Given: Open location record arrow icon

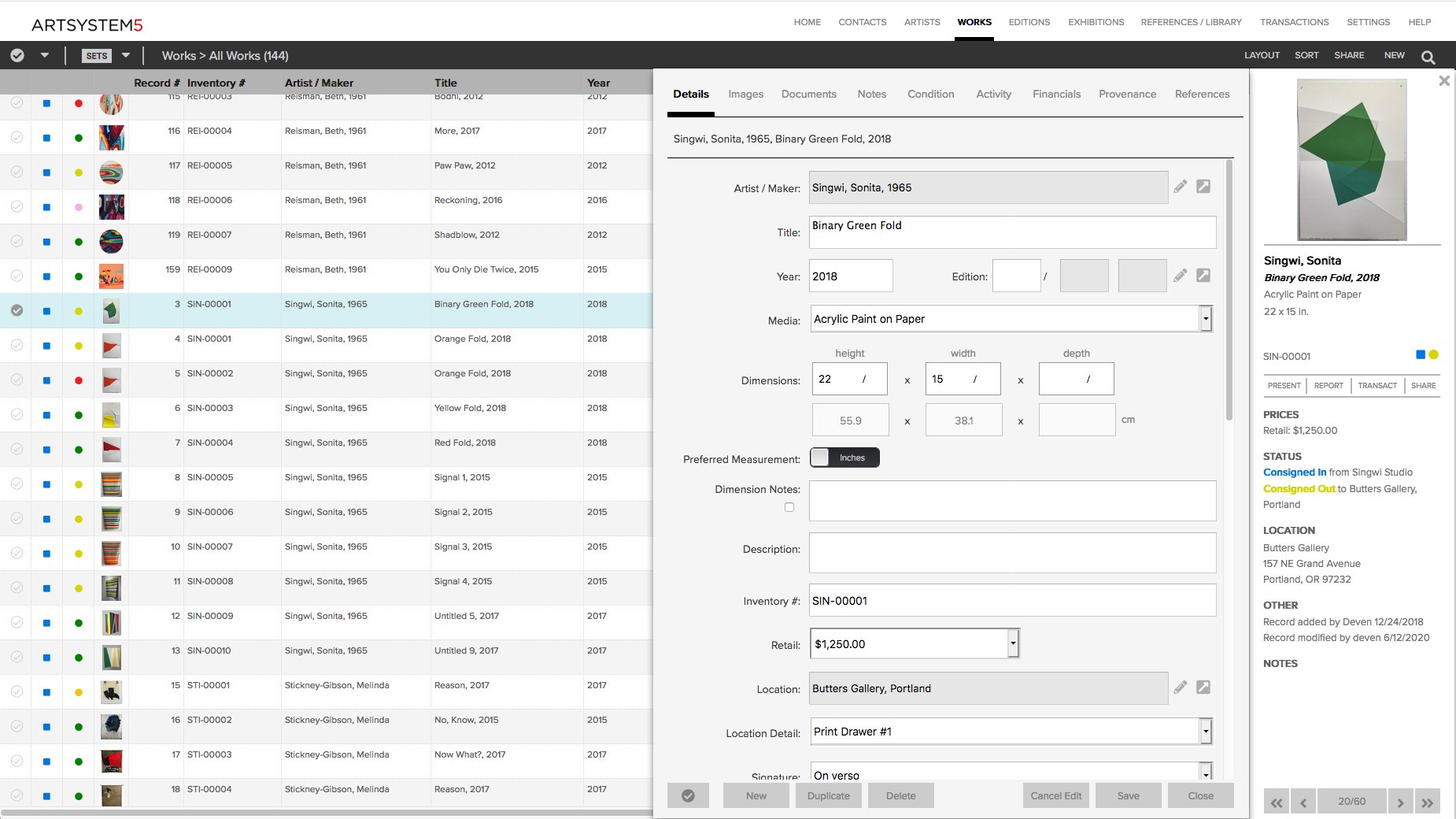Looking at the screenshot, I should [x=1203, y=687].
